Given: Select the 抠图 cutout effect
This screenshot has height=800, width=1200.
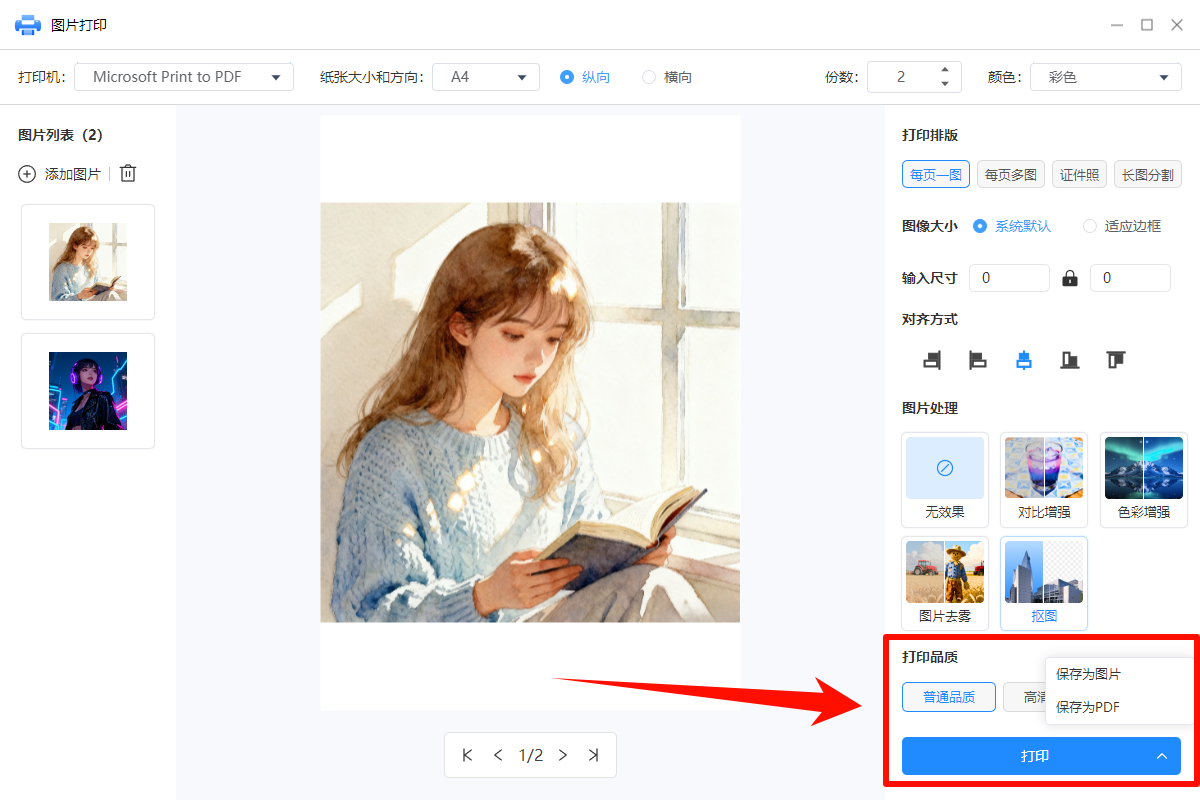Looking at the screenshot, I should 1043,583.
